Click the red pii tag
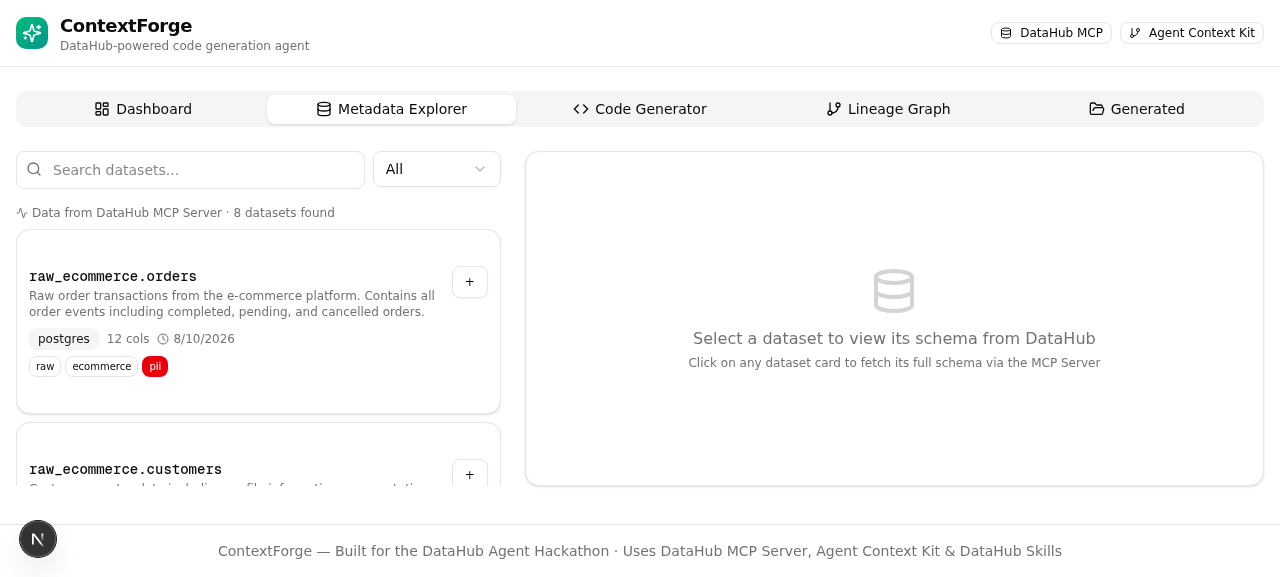The height and width of the screenshot is (577, 1280). 155,367
